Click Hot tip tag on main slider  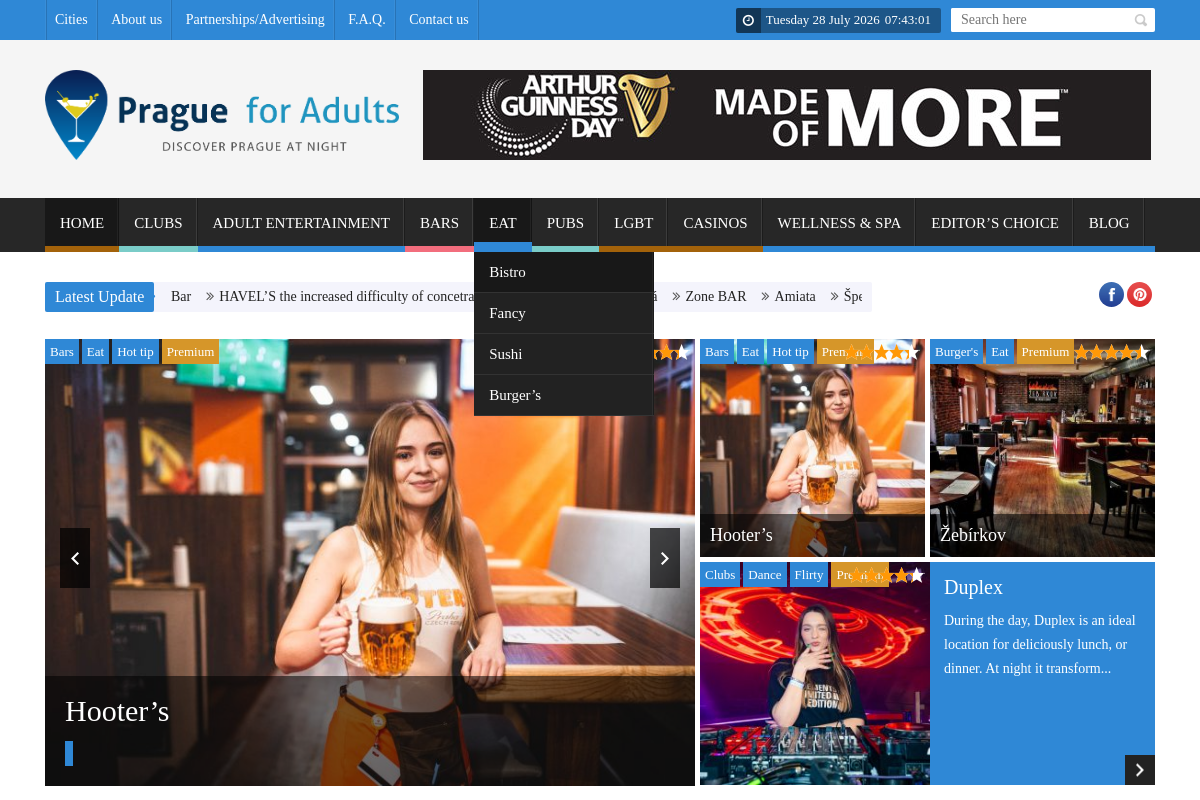pos(135,352)
